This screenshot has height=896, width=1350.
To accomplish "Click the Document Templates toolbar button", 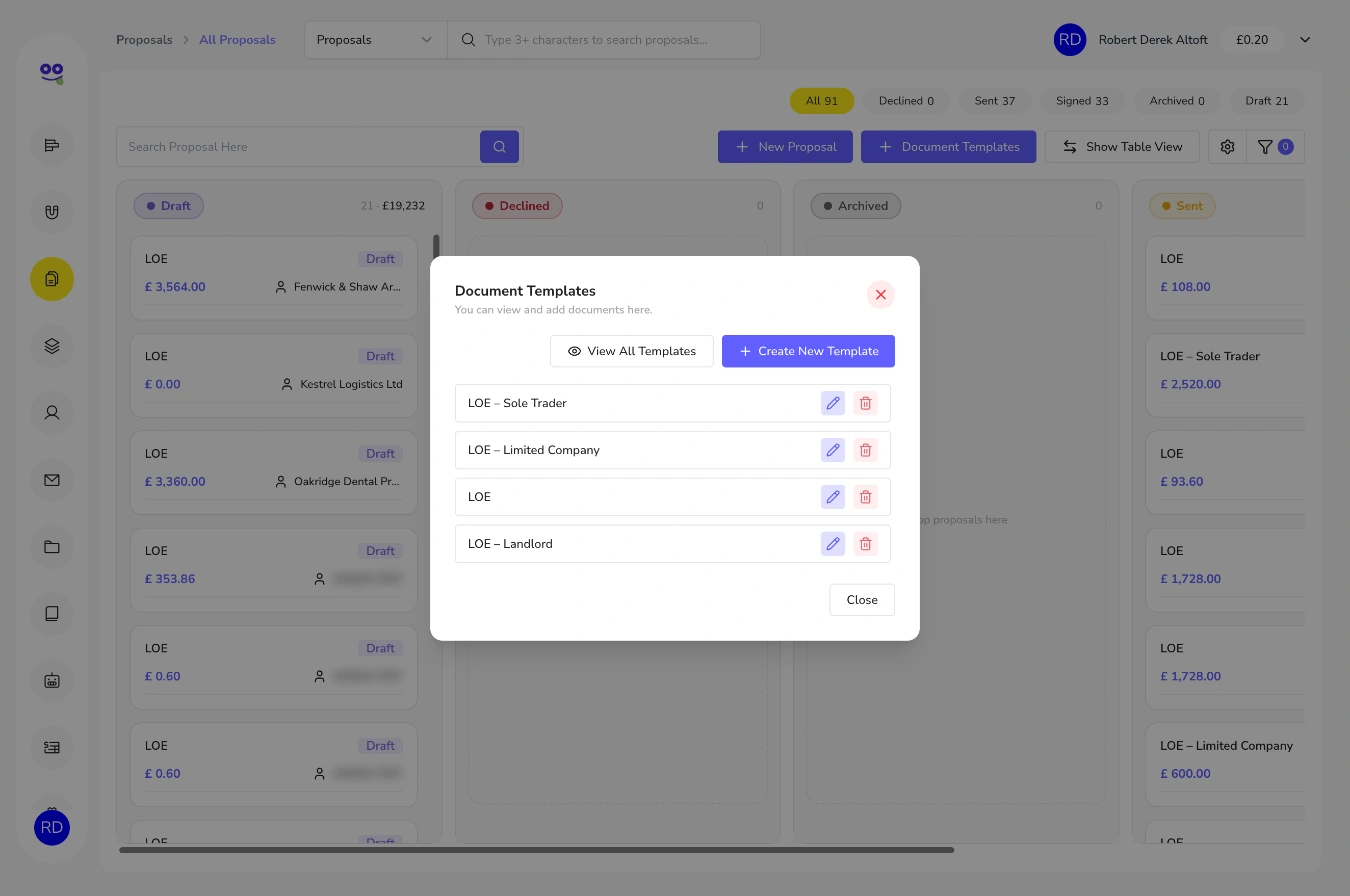I will [948, 147].
